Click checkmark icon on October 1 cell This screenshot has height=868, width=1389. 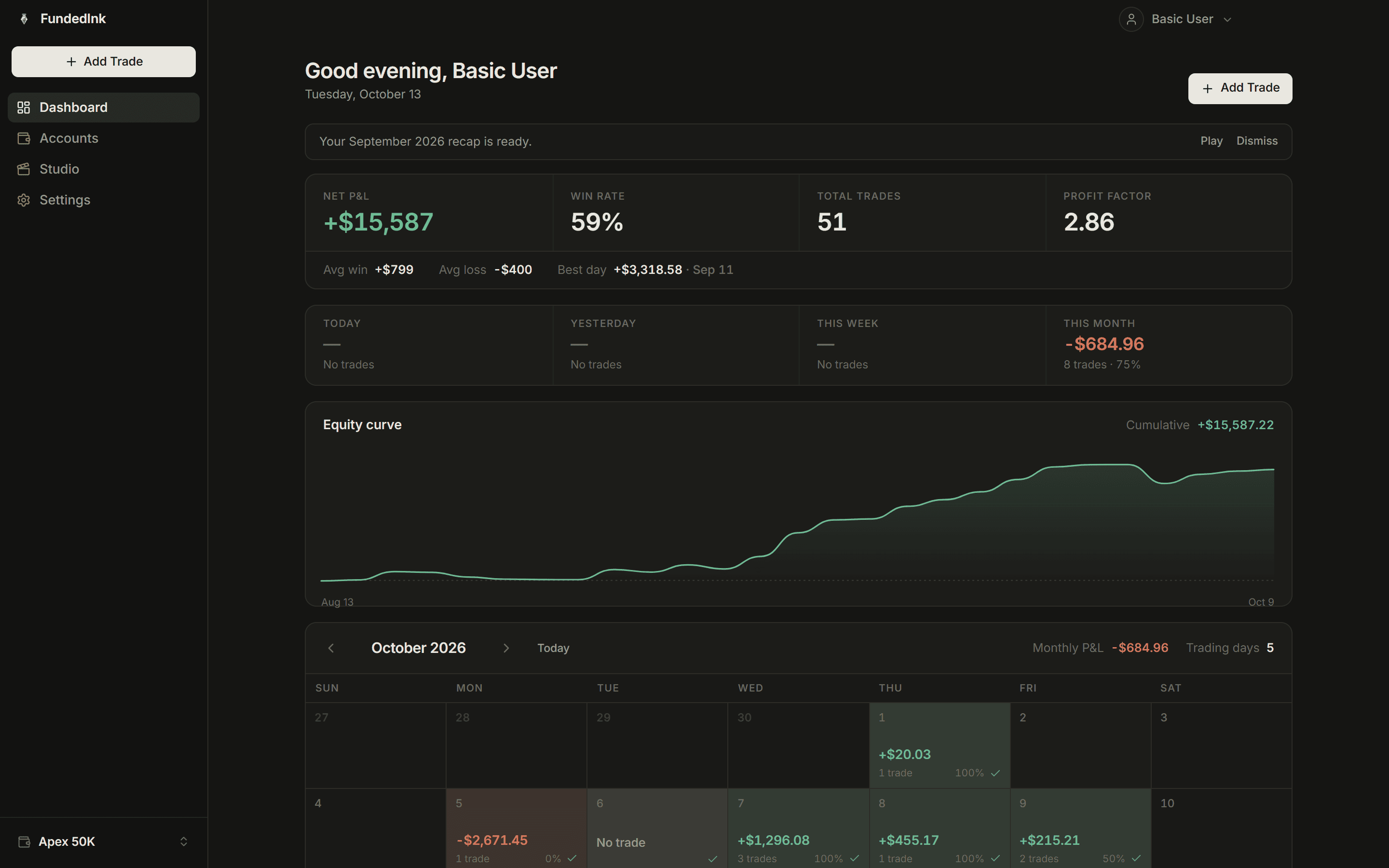995,773
